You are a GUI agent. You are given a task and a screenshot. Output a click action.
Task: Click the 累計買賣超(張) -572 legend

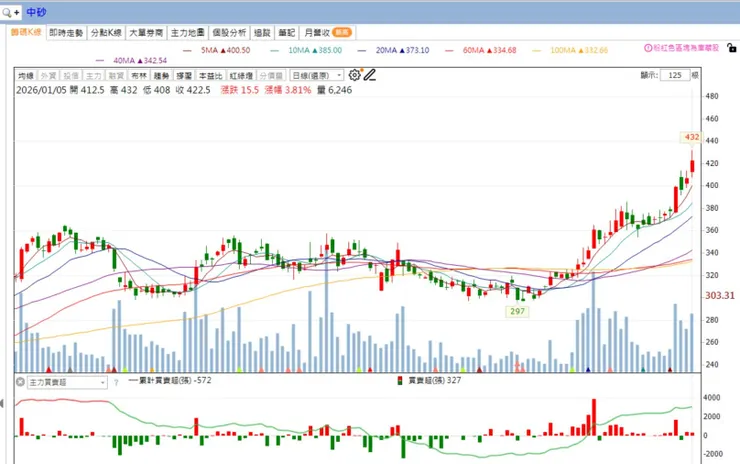click(170, 380)
